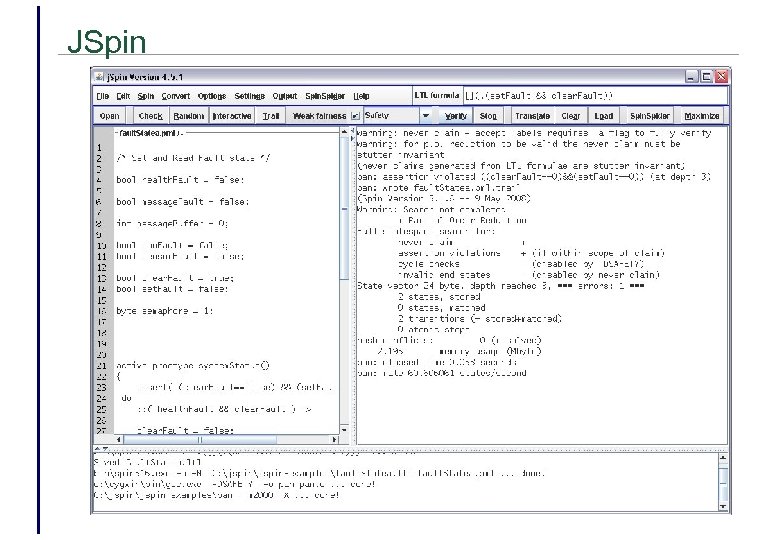Open the Safety verification mode dropdown
780x540 pixels.
coord(398,116)
